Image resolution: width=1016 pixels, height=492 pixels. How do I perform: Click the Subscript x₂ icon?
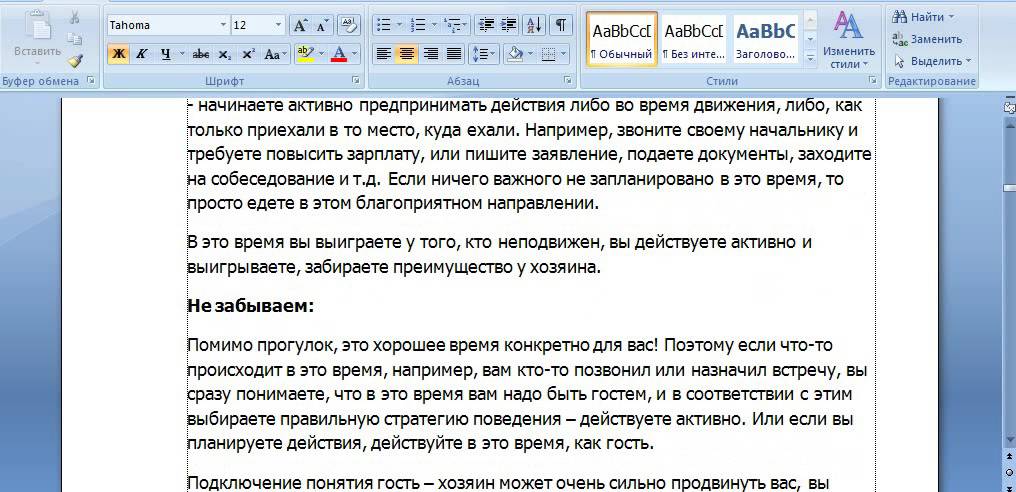(x=224, y=54)
